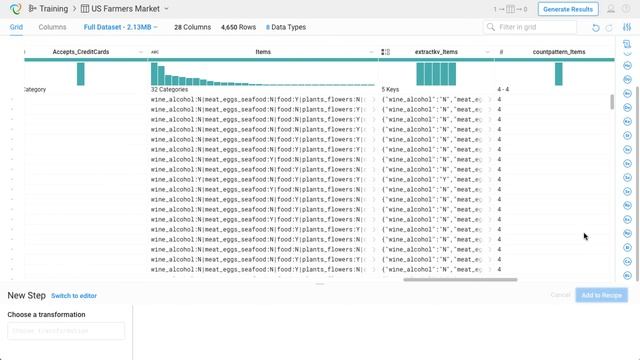
Task: Click the countpattern_Items histogram bar
Action: 558,74
